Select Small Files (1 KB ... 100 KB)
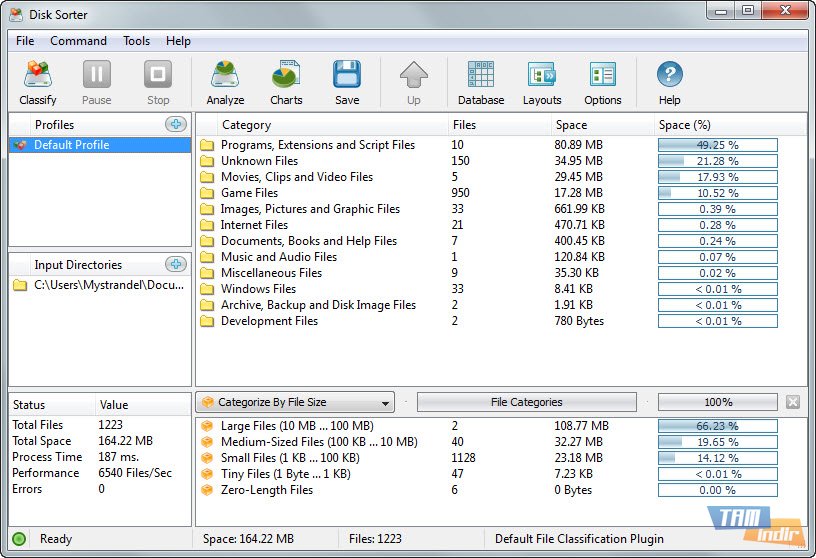 502,458
